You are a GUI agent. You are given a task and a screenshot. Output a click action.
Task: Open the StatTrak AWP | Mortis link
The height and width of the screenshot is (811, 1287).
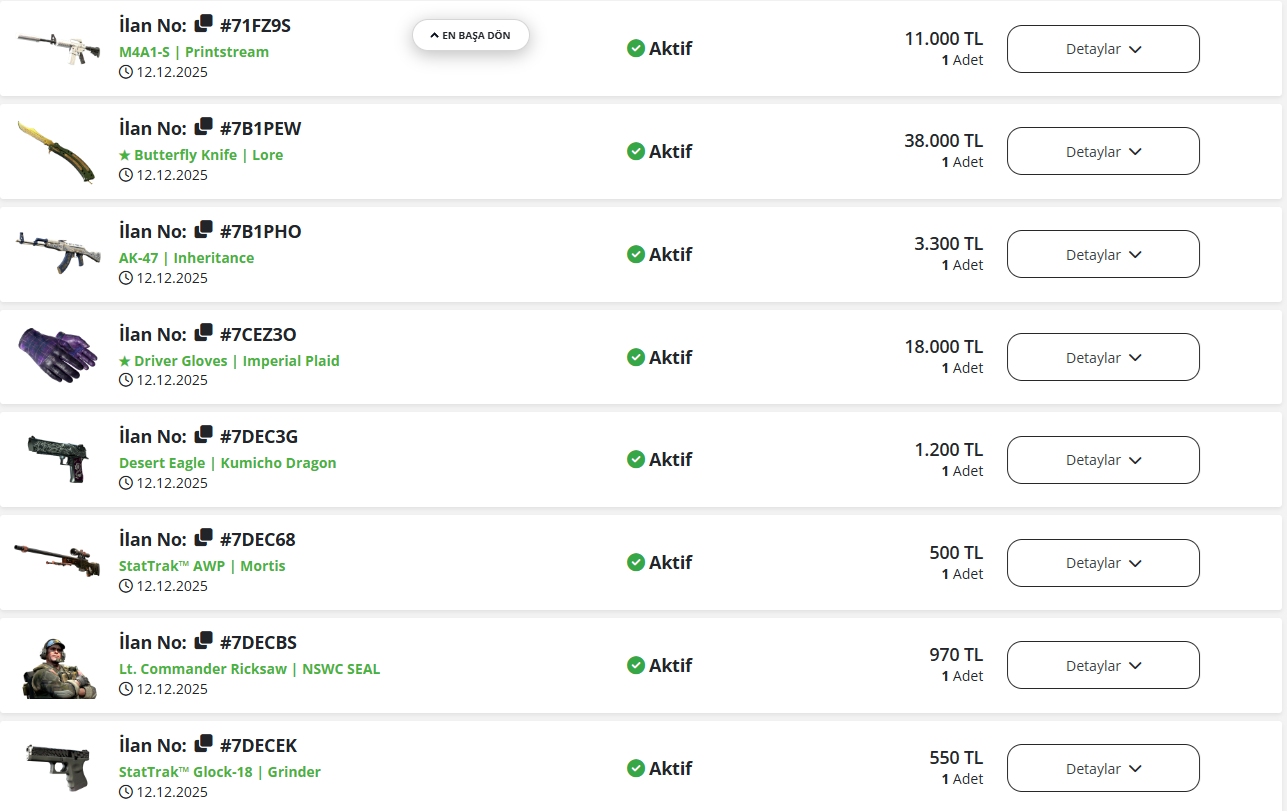(202, 566)
